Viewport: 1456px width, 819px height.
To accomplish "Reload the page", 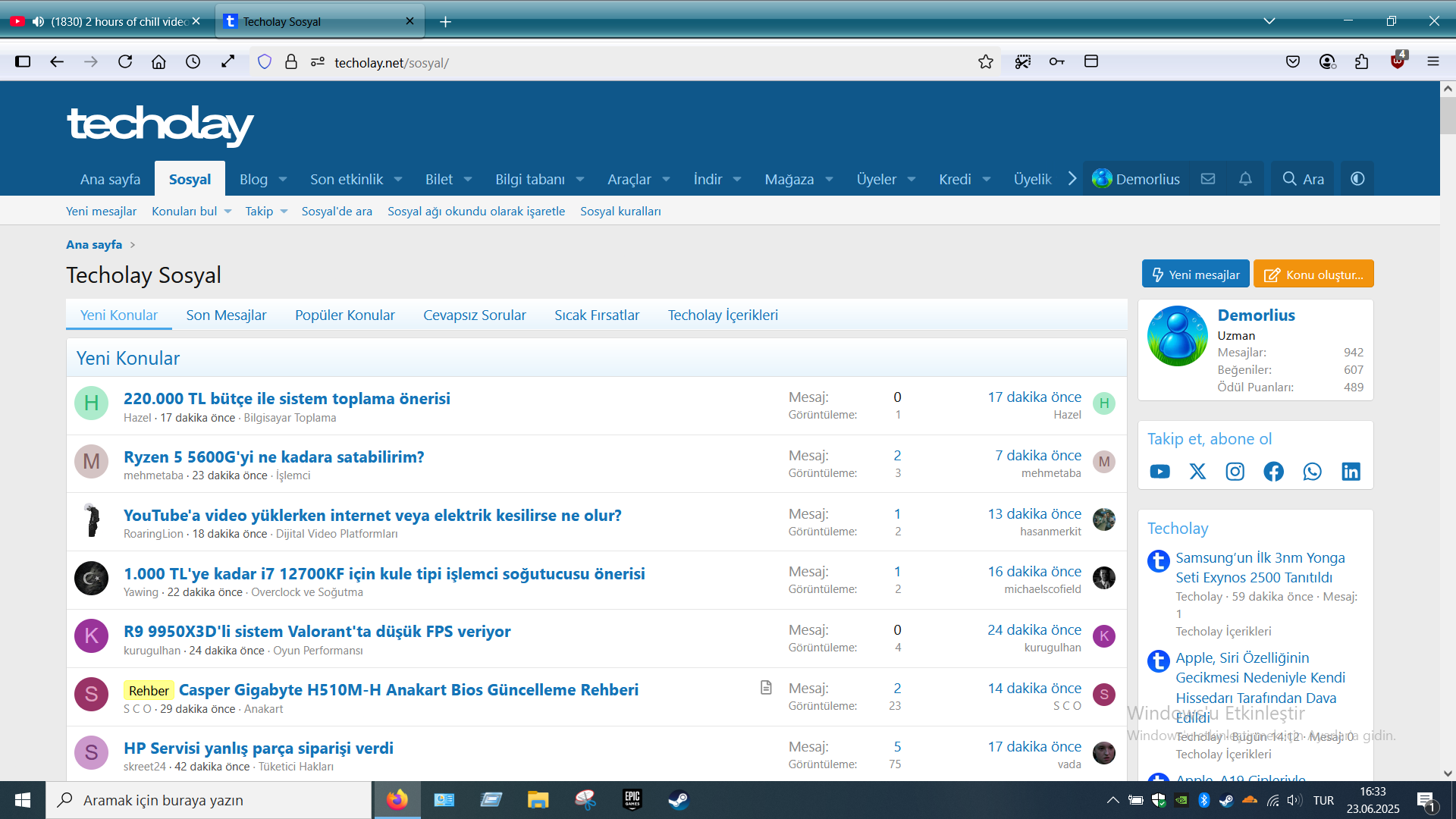I will pos(125,62).
